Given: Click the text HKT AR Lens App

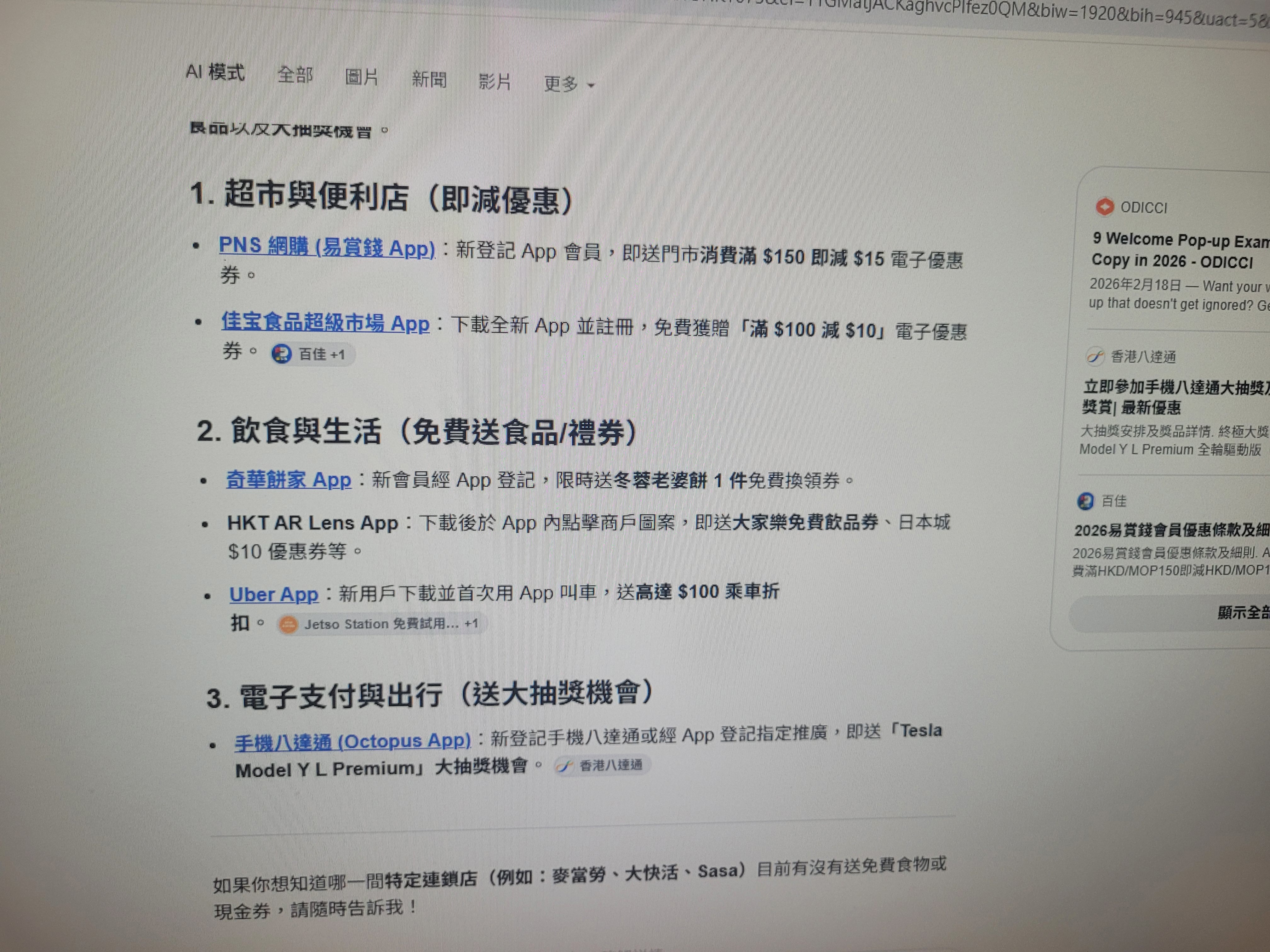Looking at the screenshot, I should click(x=312, y=523).
